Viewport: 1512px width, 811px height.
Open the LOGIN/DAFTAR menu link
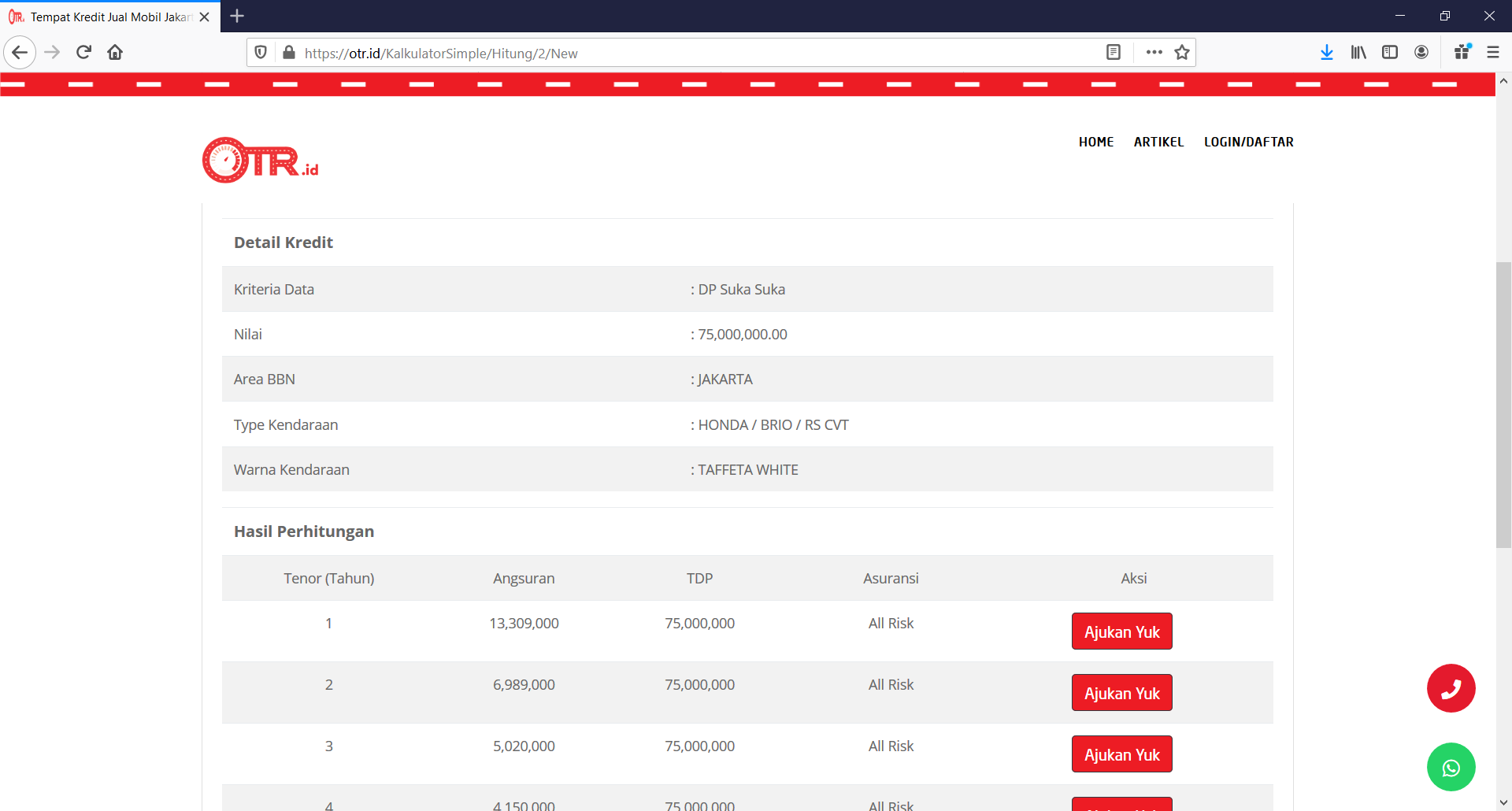[x=1248, y=142]
